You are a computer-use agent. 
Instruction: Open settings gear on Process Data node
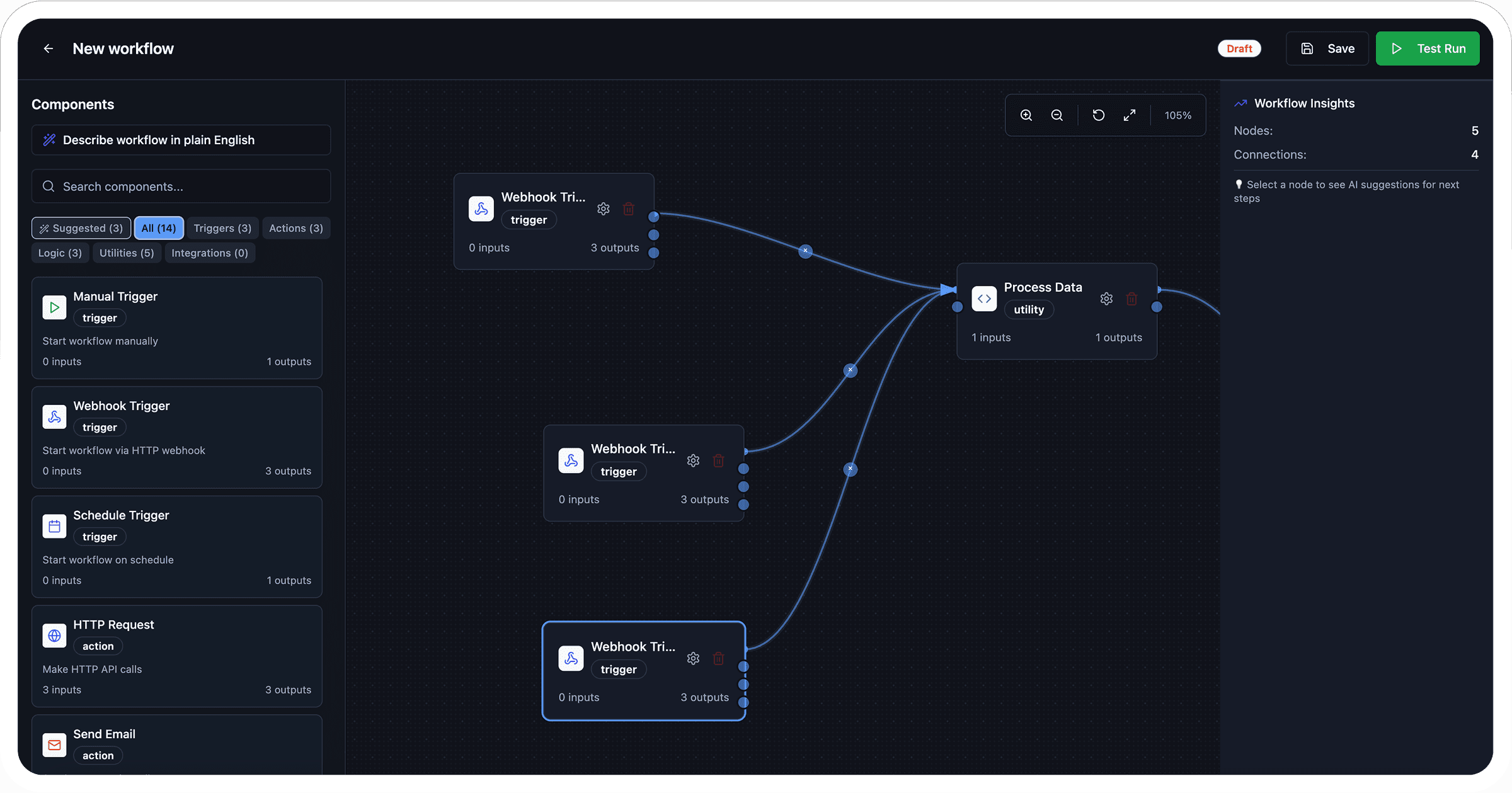1106,299
